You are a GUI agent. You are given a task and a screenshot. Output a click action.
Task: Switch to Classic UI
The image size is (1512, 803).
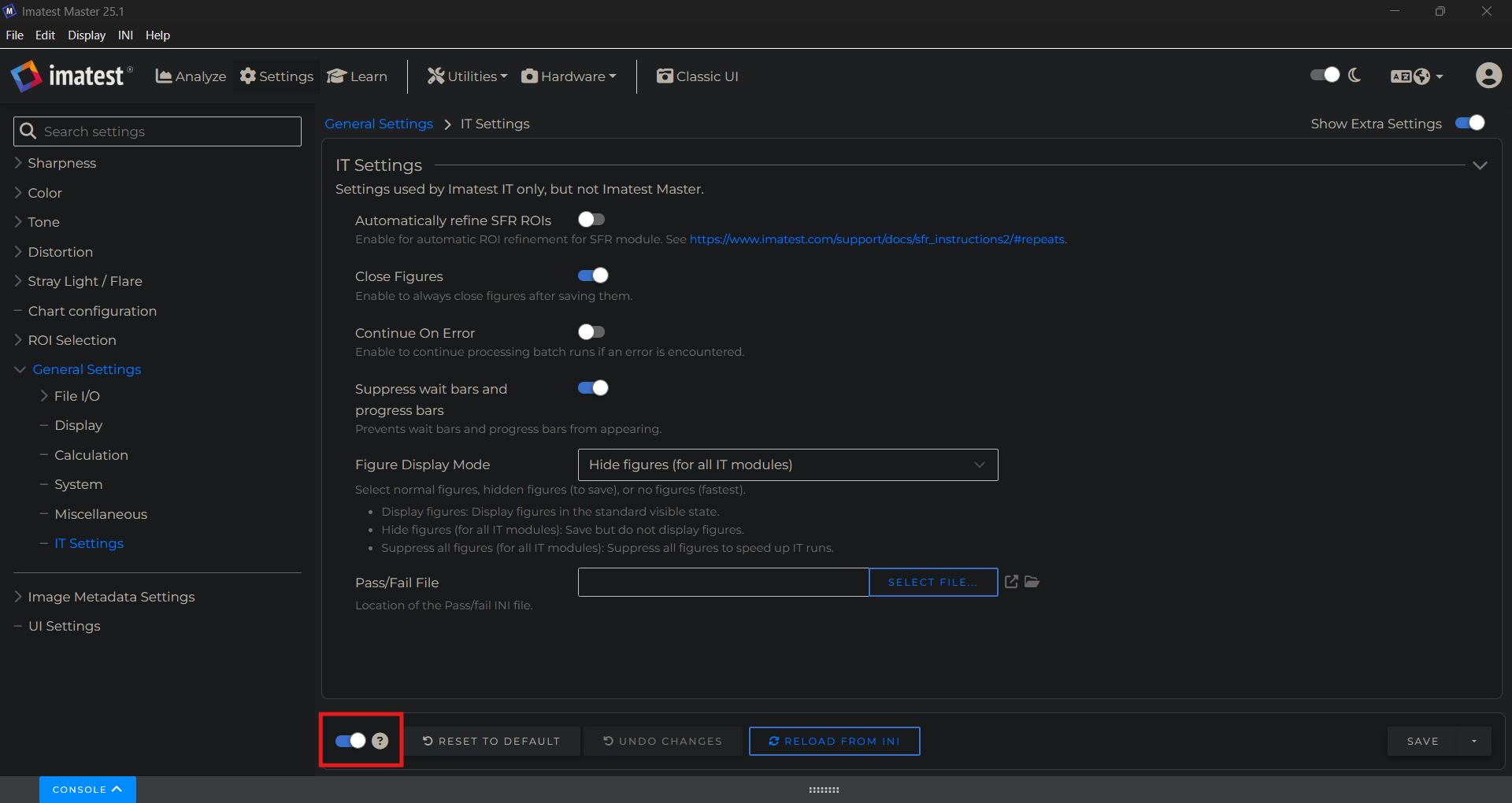pyautogui.click(x=698, y=76)
